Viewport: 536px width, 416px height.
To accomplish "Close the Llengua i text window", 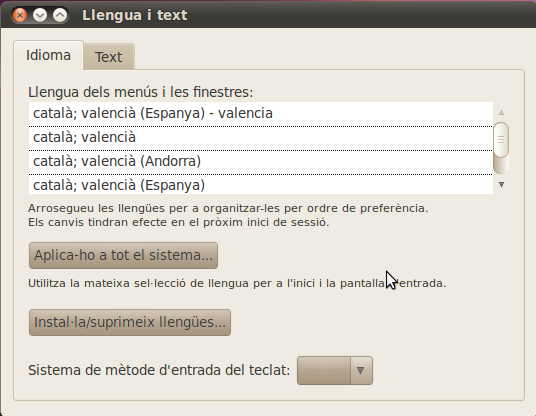I will tap(20, 15).
